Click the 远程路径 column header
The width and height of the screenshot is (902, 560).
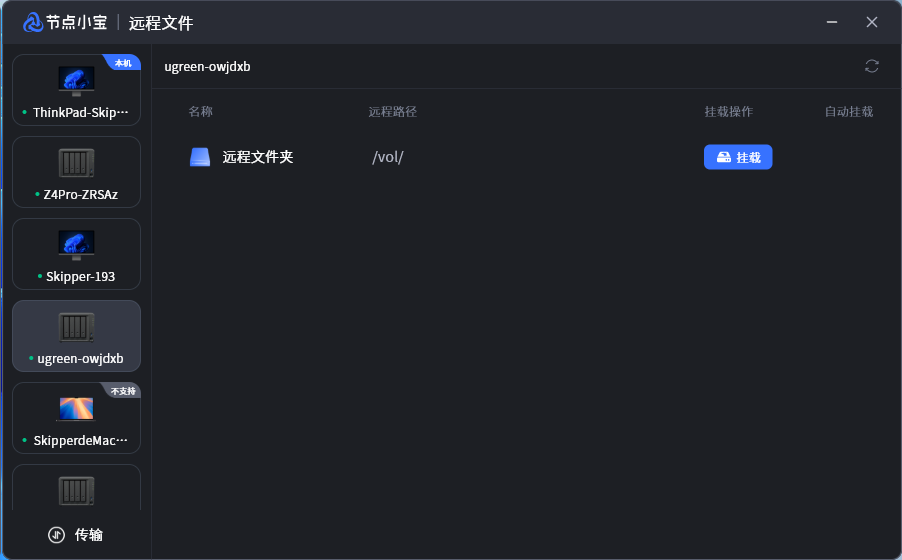coord(392,112)
